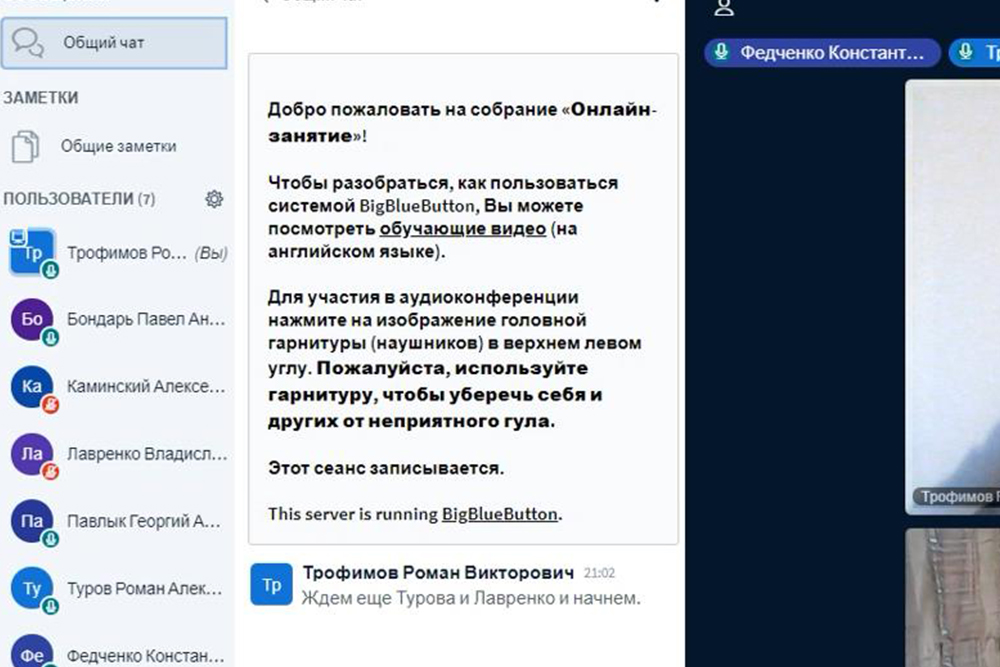
Task: Open the BigBlueButton link in welcome message
Action: 499,514
